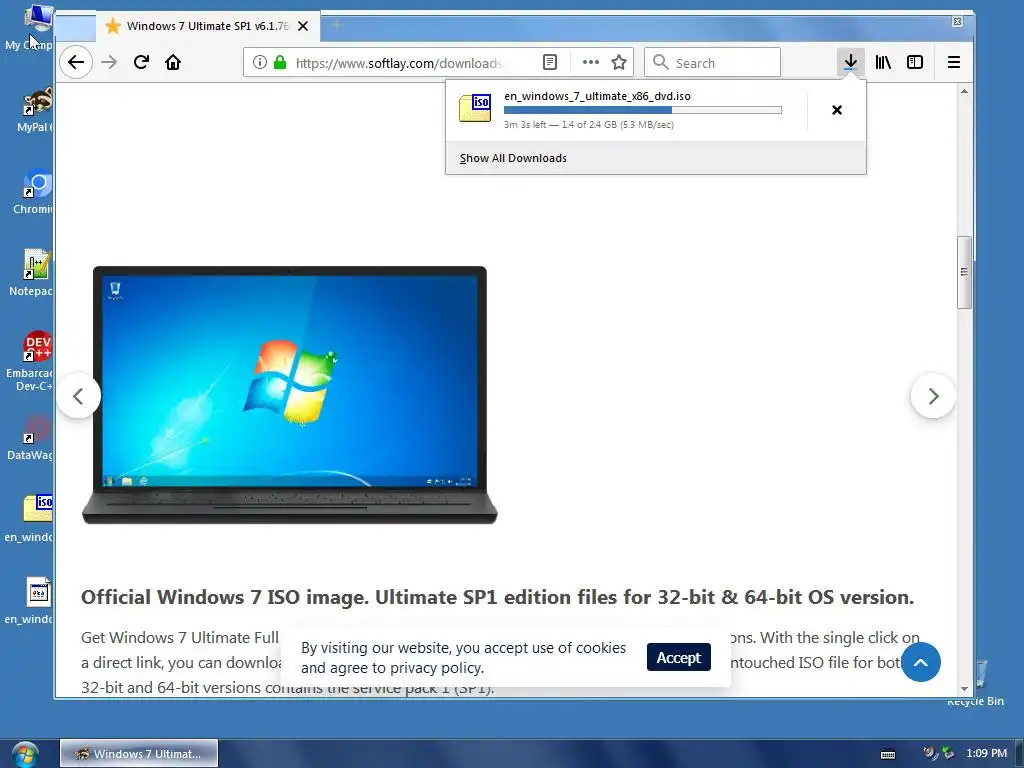The width and height of the screenshot is (1024, 768).
Task: Click the on-screen keyboard tray icon
Action: pos(888,754)
